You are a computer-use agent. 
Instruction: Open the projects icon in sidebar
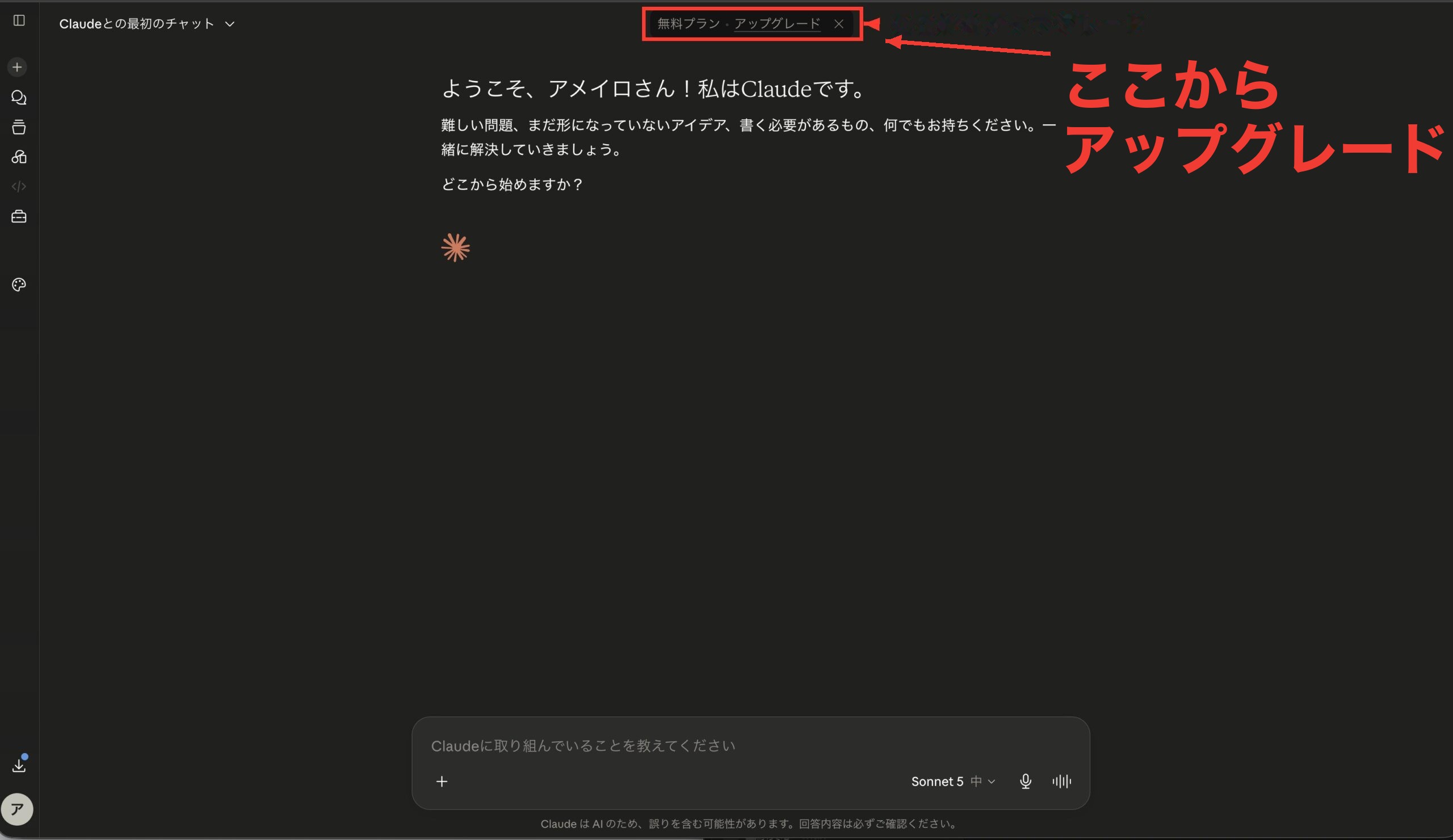[x=19, y=127]
